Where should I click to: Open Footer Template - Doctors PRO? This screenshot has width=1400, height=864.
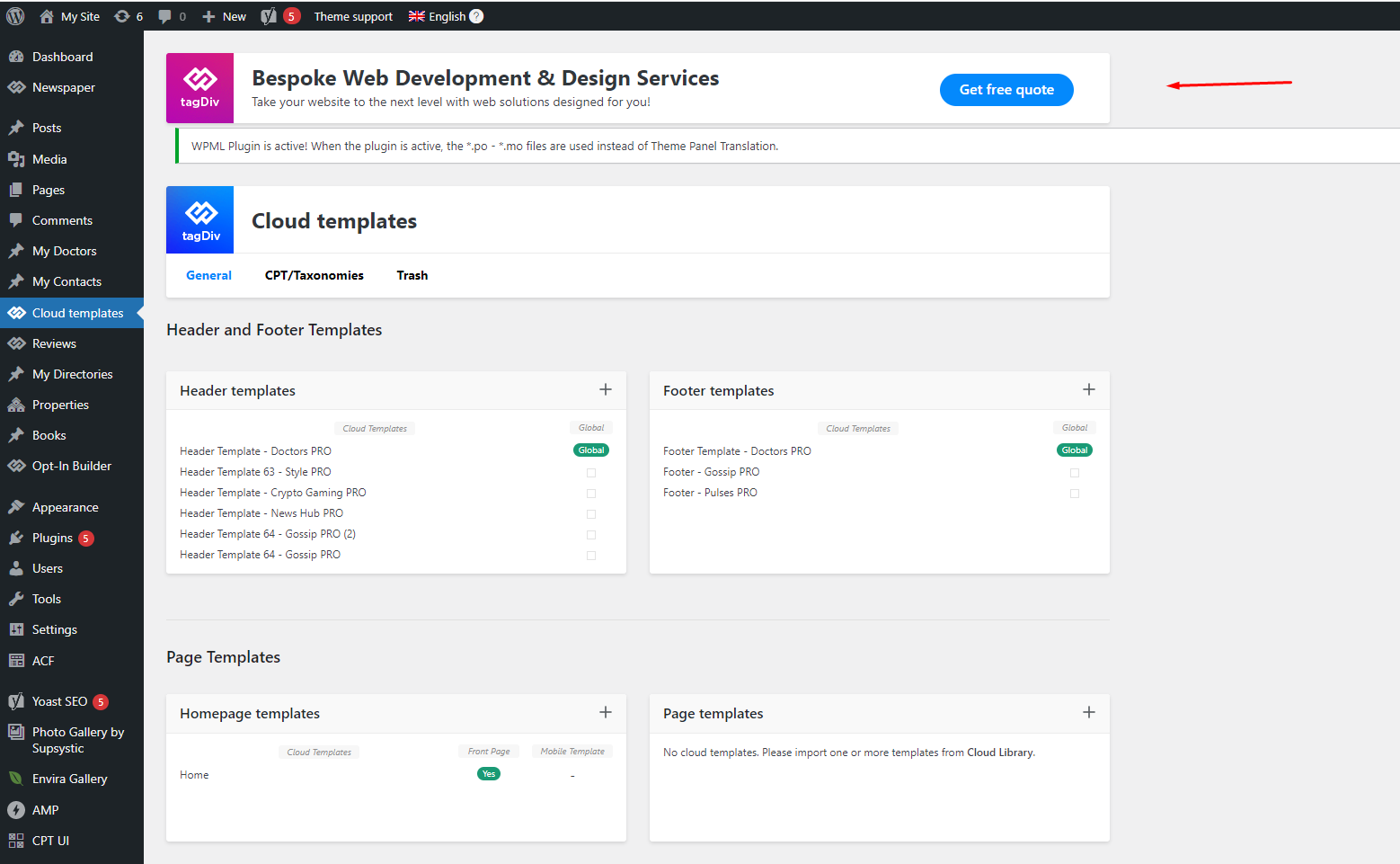737,451
